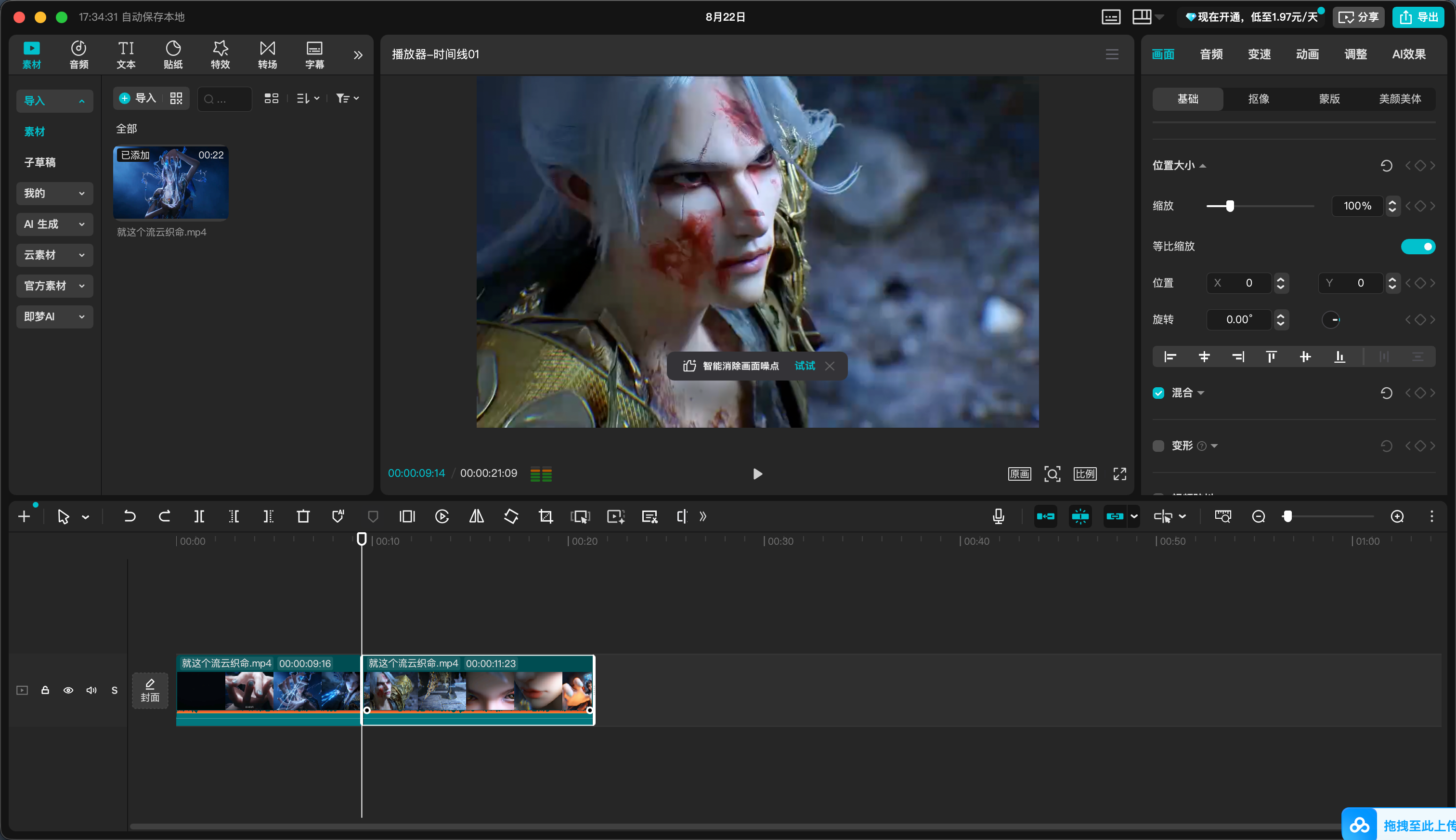1456x840 pixels.
Task: Expand the 我的 sidebar section
Action: 55,193
